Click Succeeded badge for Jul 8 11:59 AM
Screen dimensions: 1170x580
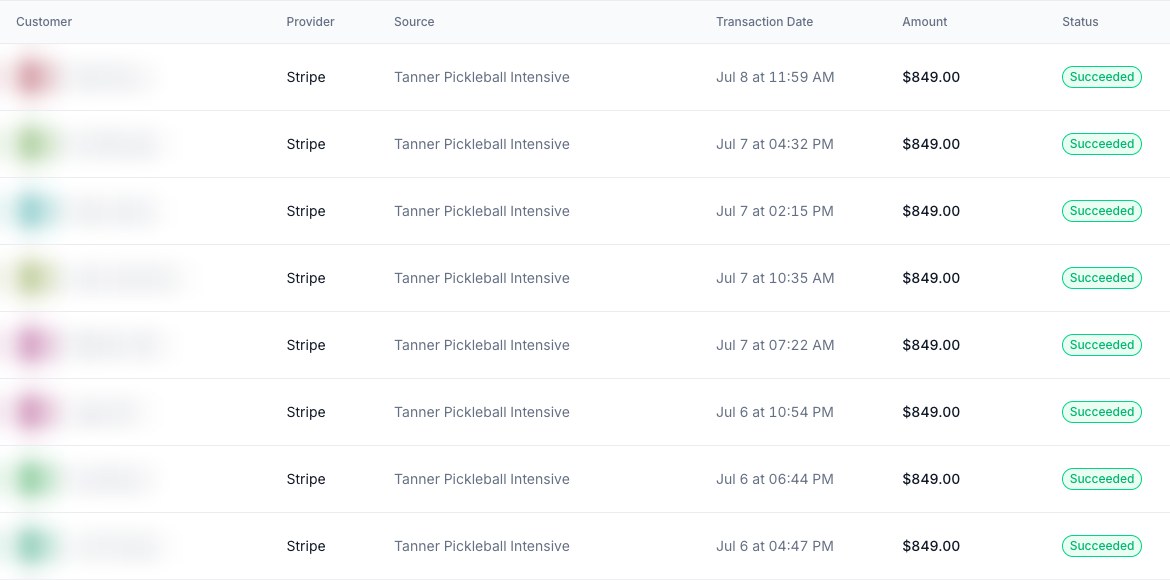pyautogui.click(x=1101, y=77)
